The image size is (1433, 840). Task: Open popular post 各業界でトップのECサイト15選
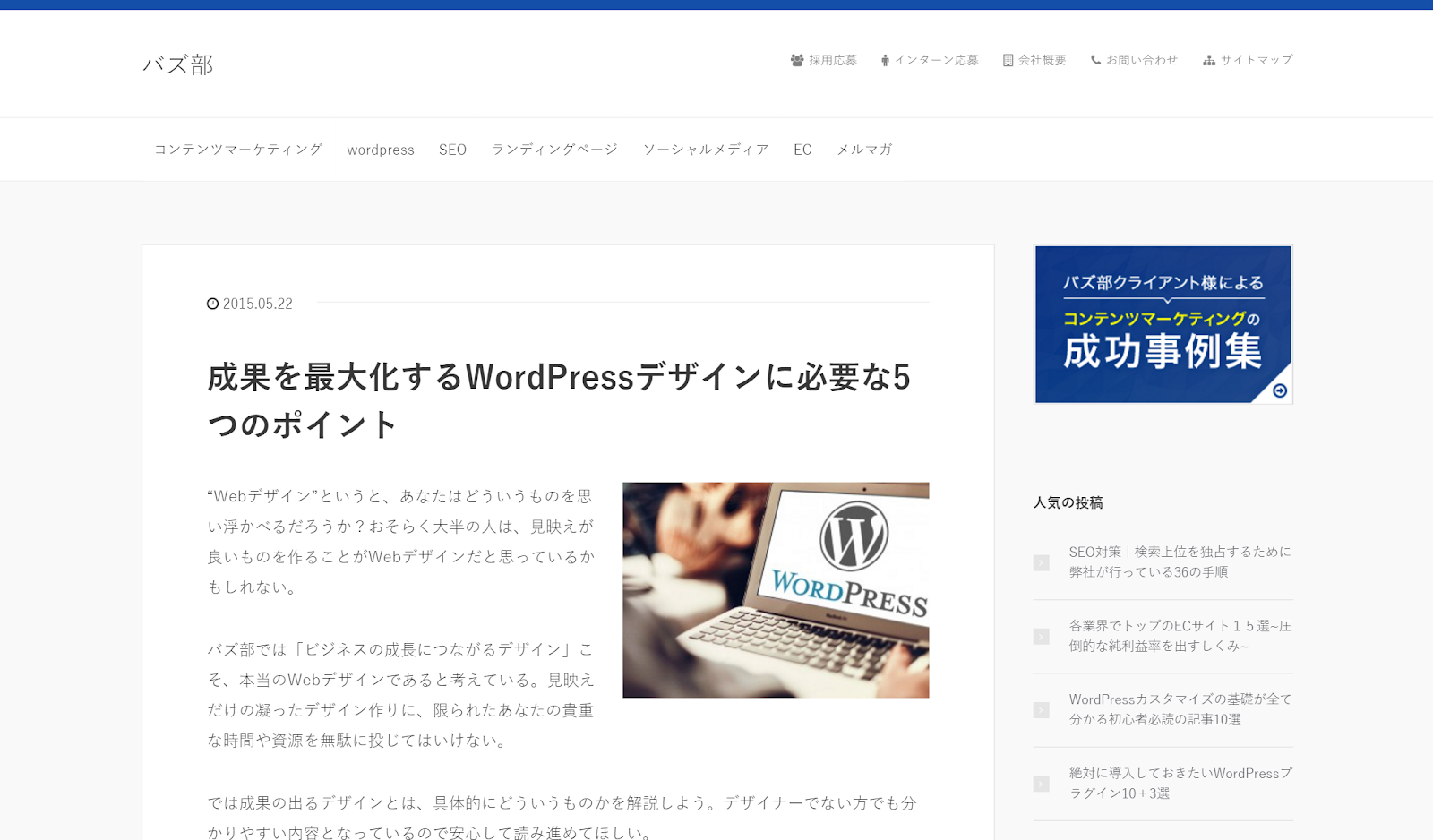[1180, 636]
